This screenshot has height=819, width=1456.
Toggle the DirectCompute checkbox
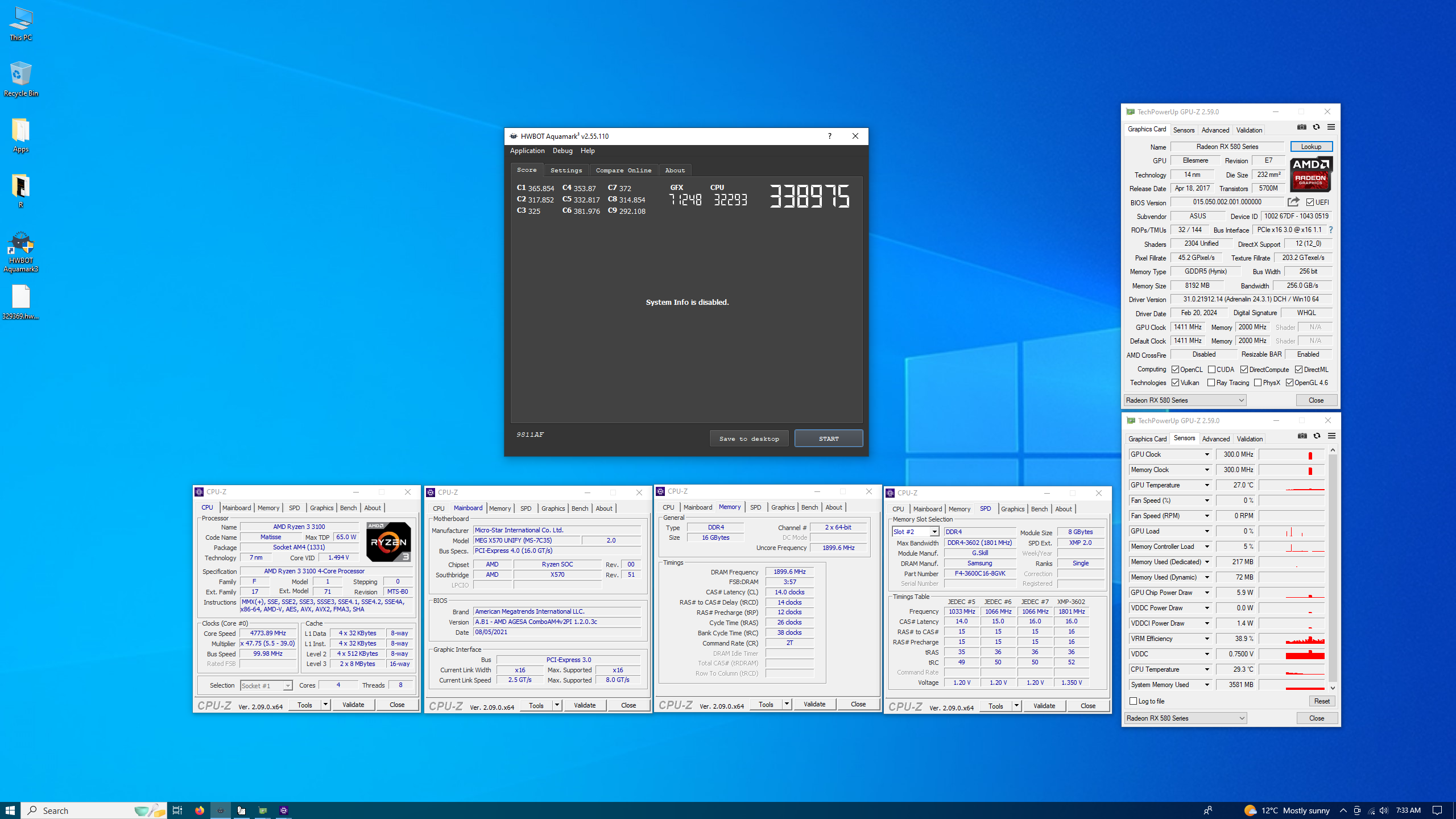1244,370
